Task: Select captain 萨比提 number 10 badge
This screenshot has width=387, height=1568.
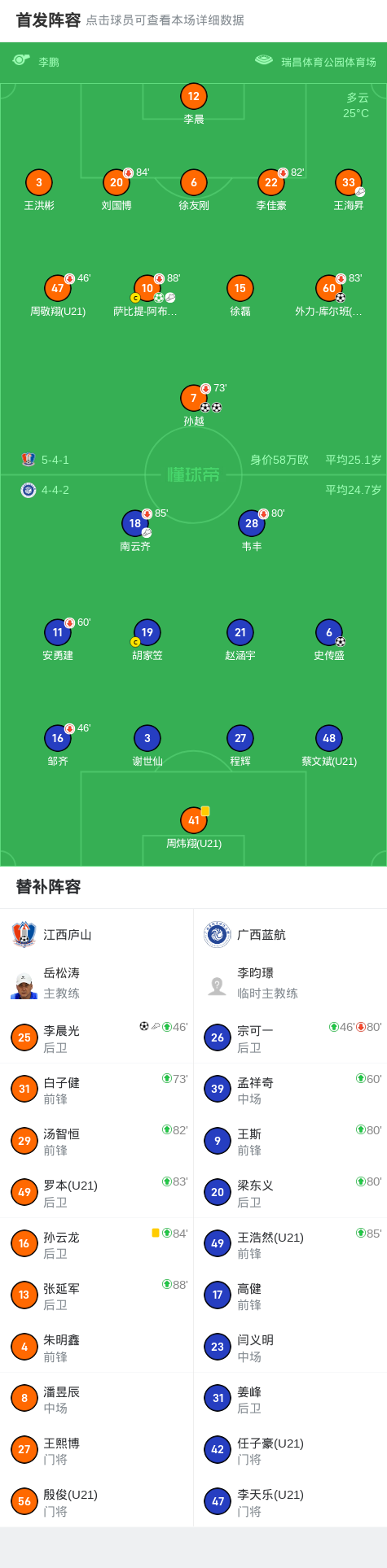Action: 147,288
